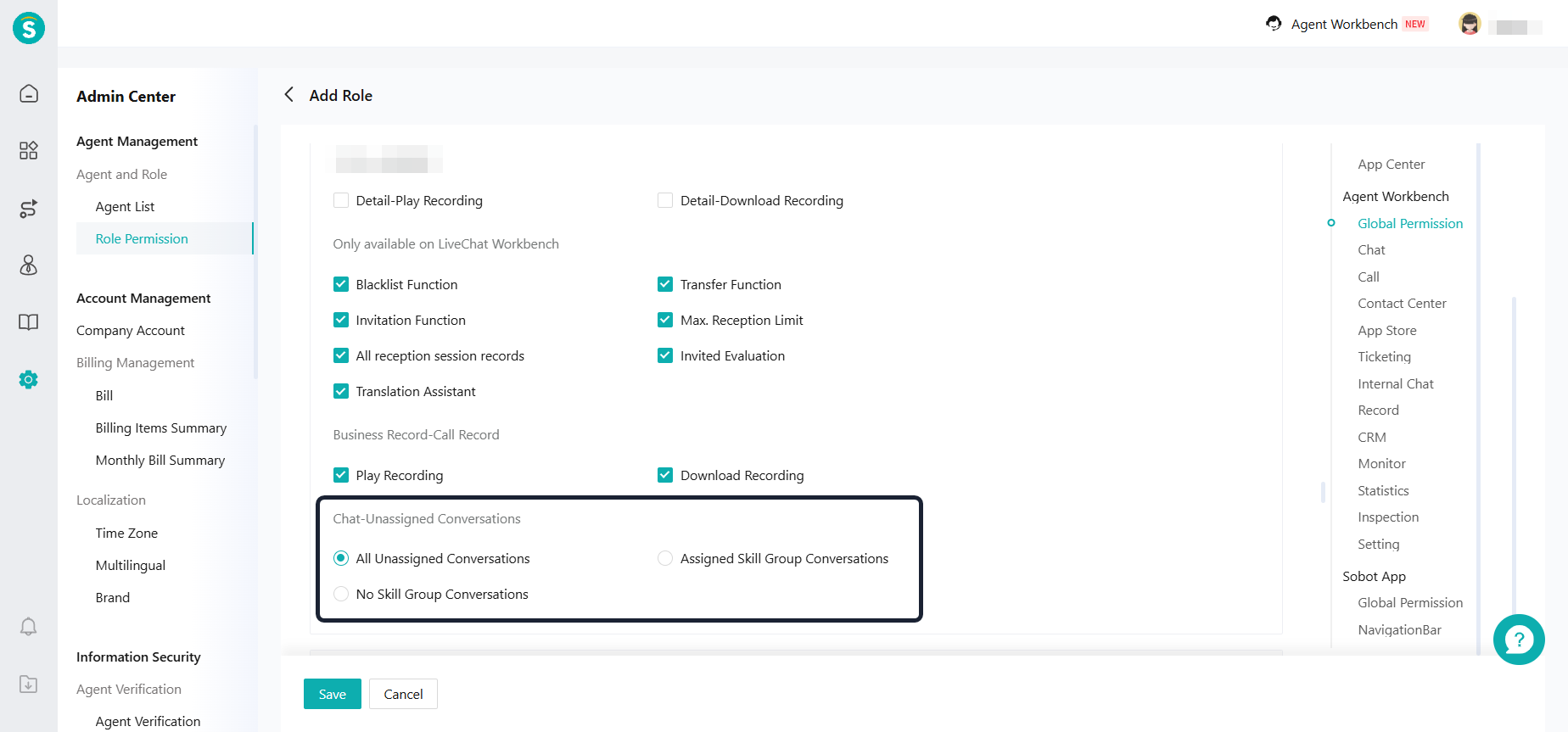Open the download inbox icon in sidebar
The height and width of the screenshot is (732, 1568).
(29, 685)
